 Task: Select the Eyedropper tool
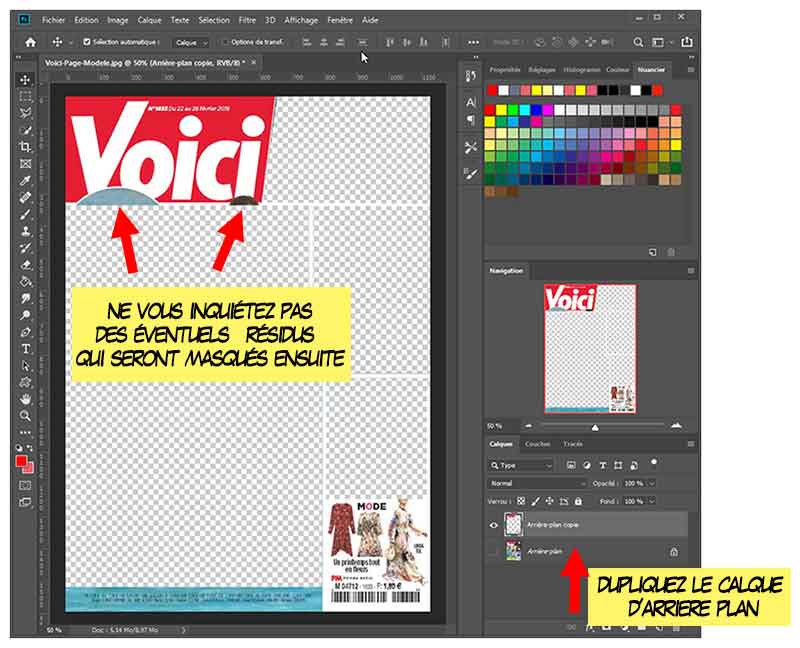click(24, 181)
